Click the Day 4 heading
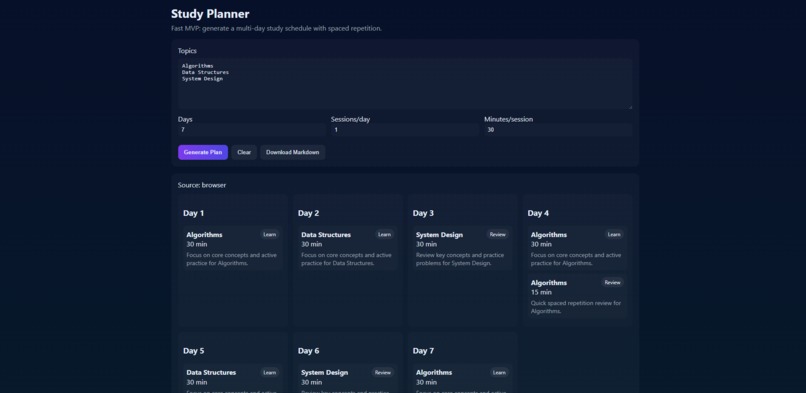The width and height of the screenshot is (806, 393). point(538,213)
